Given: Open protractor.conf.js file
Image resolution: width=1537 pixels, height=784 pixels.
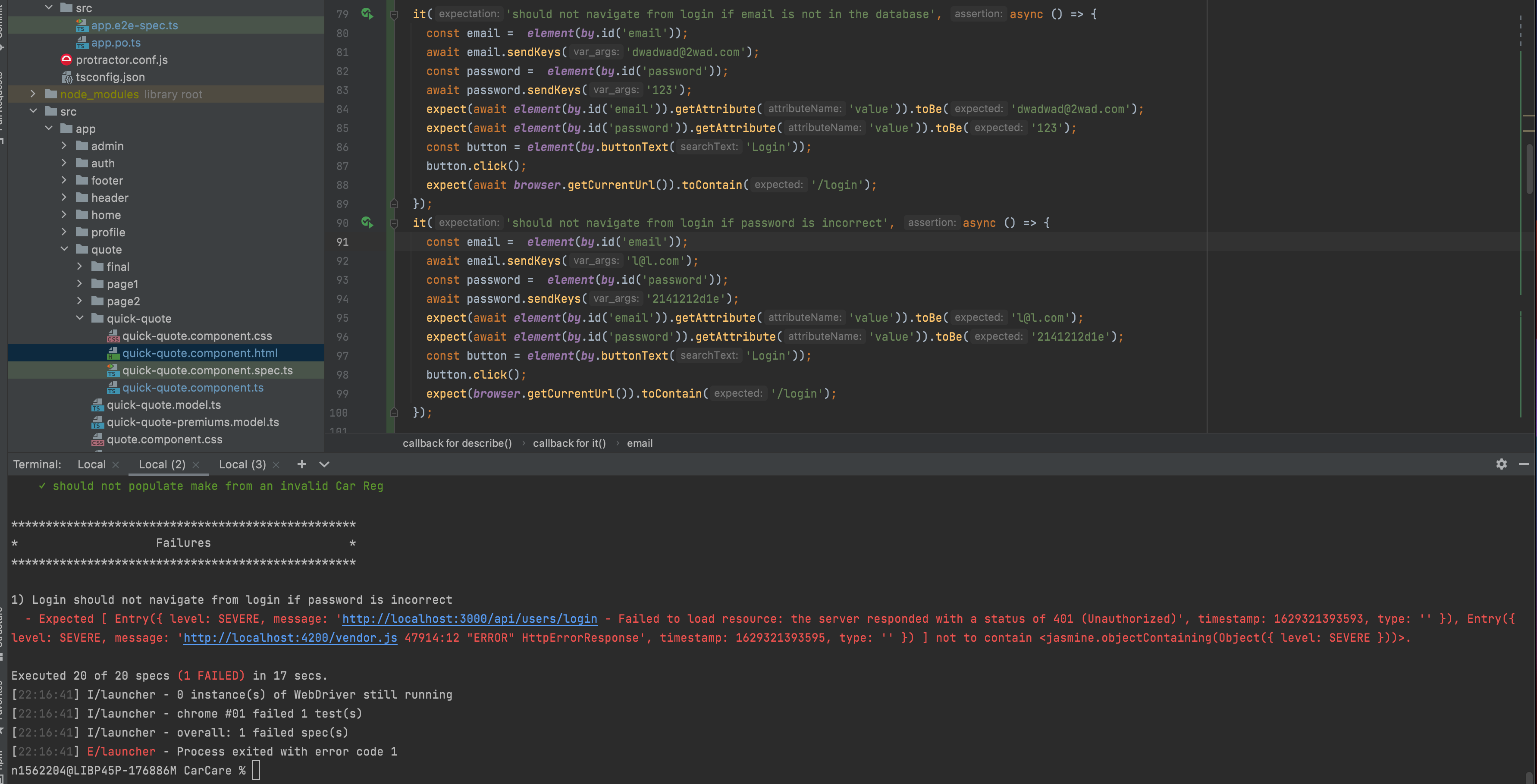Looking at the screenshot, I should coord(122,60).
